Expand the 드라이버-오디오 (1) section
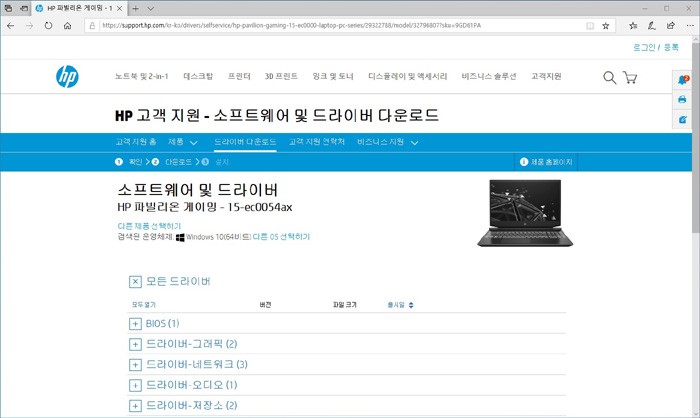The image size is (700, 418). [135, 385]
